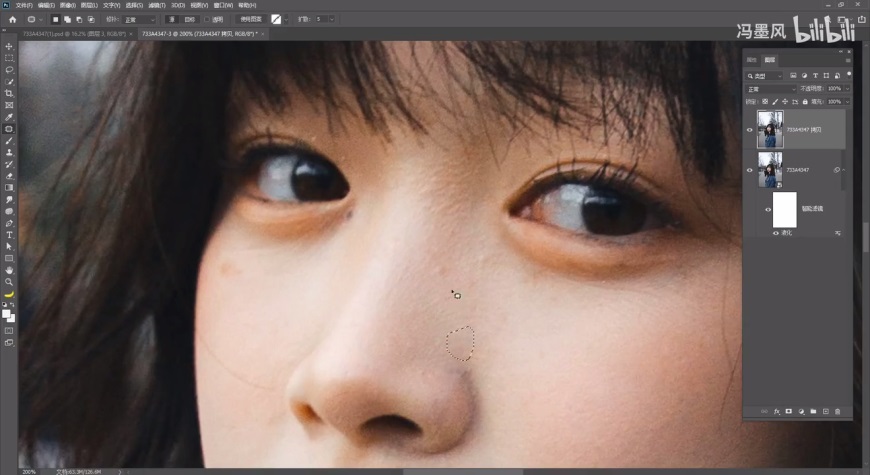Filter layers by type layer icon
The height and width of the screenshot is (475, 870).
[815, 75]
